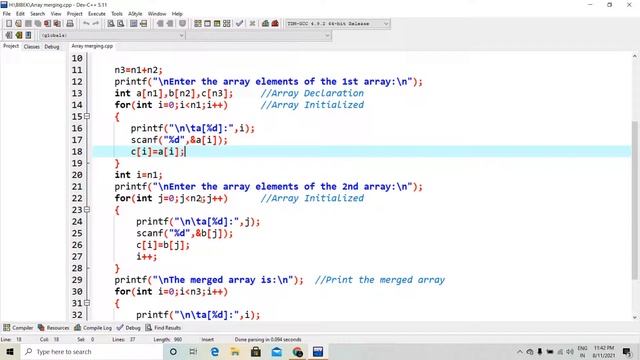The height and width of the screenshot is (360, 640).
Task: Create a new file from the toolbar
Action: 9,24
